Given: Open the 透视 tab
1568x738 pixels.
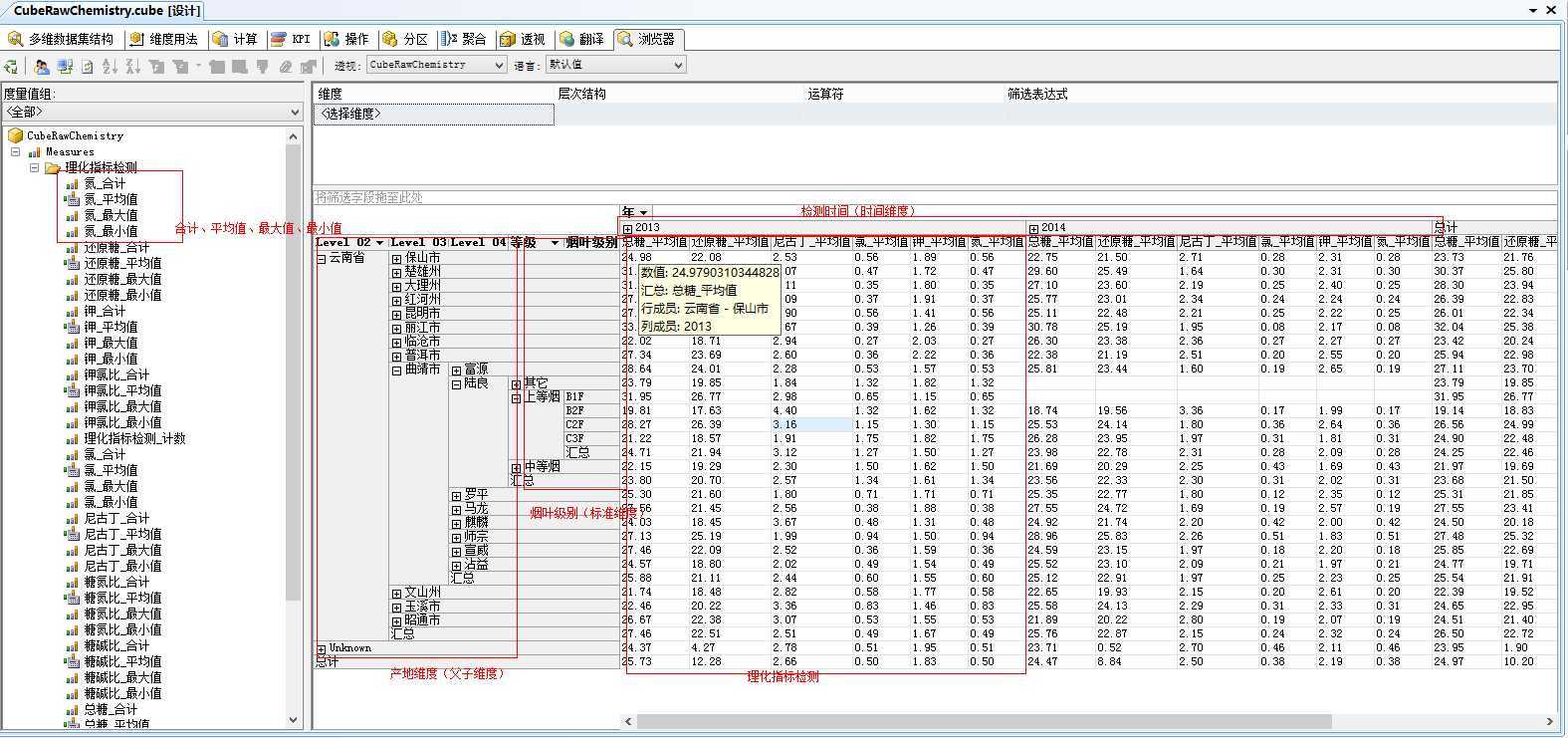Looking at the screenshot, I should 524,39.
